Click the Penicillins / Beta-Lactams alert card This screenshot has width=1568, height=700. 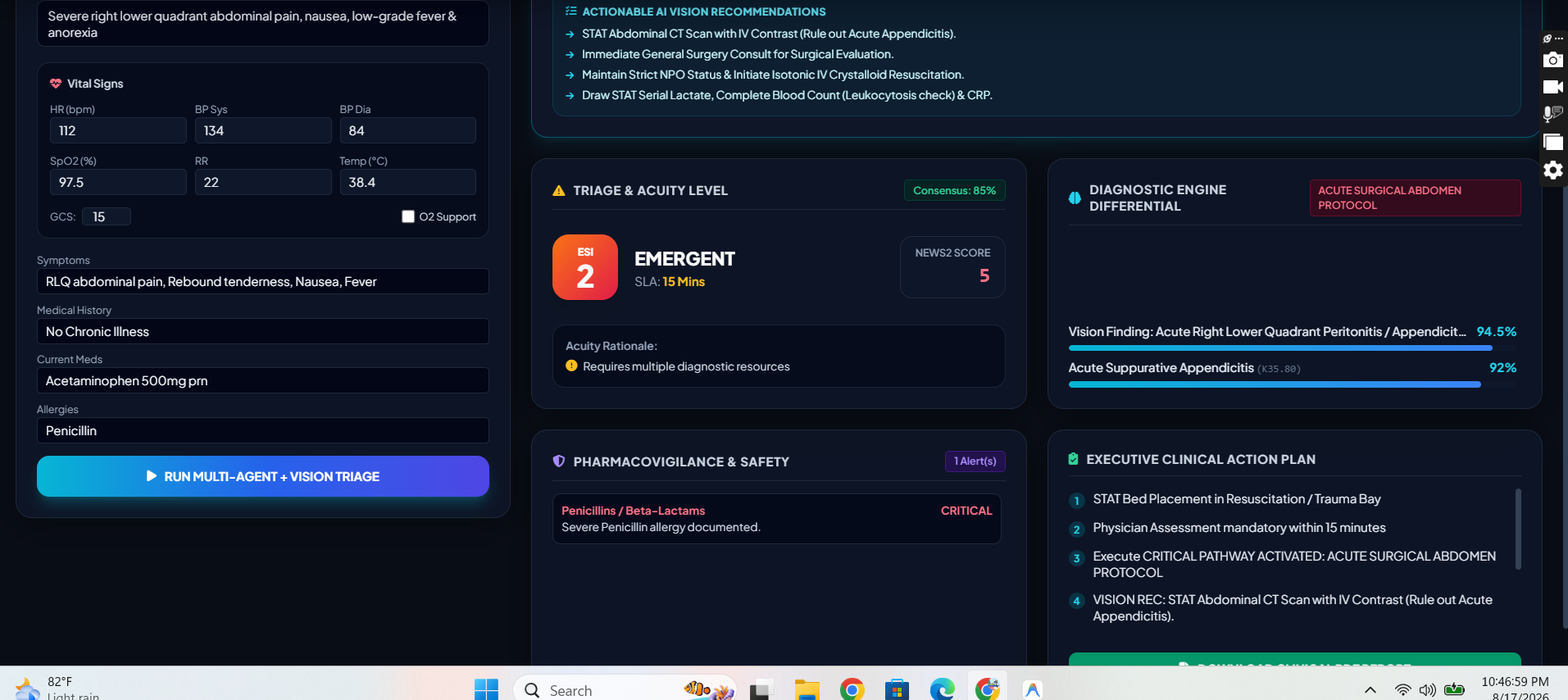pos(777,518)
